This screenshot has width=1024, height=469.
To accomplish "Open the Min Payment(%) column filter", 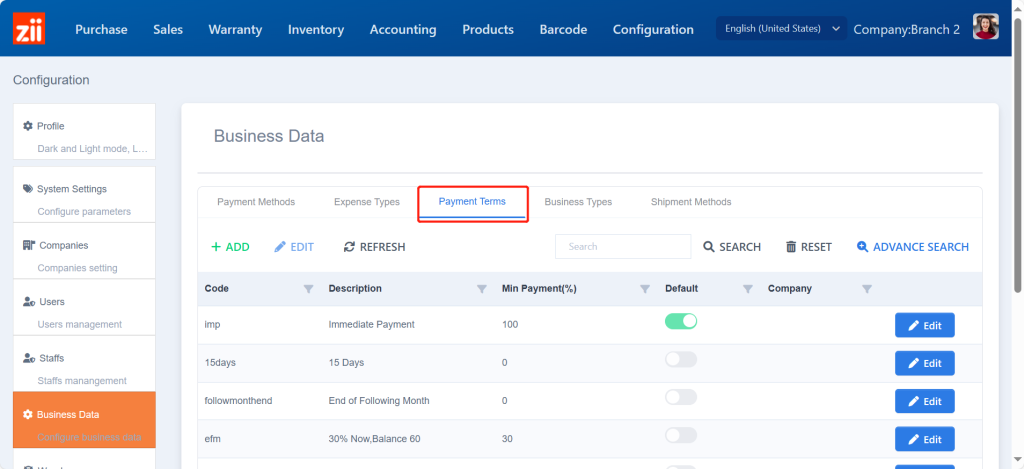I will (645, 289).
